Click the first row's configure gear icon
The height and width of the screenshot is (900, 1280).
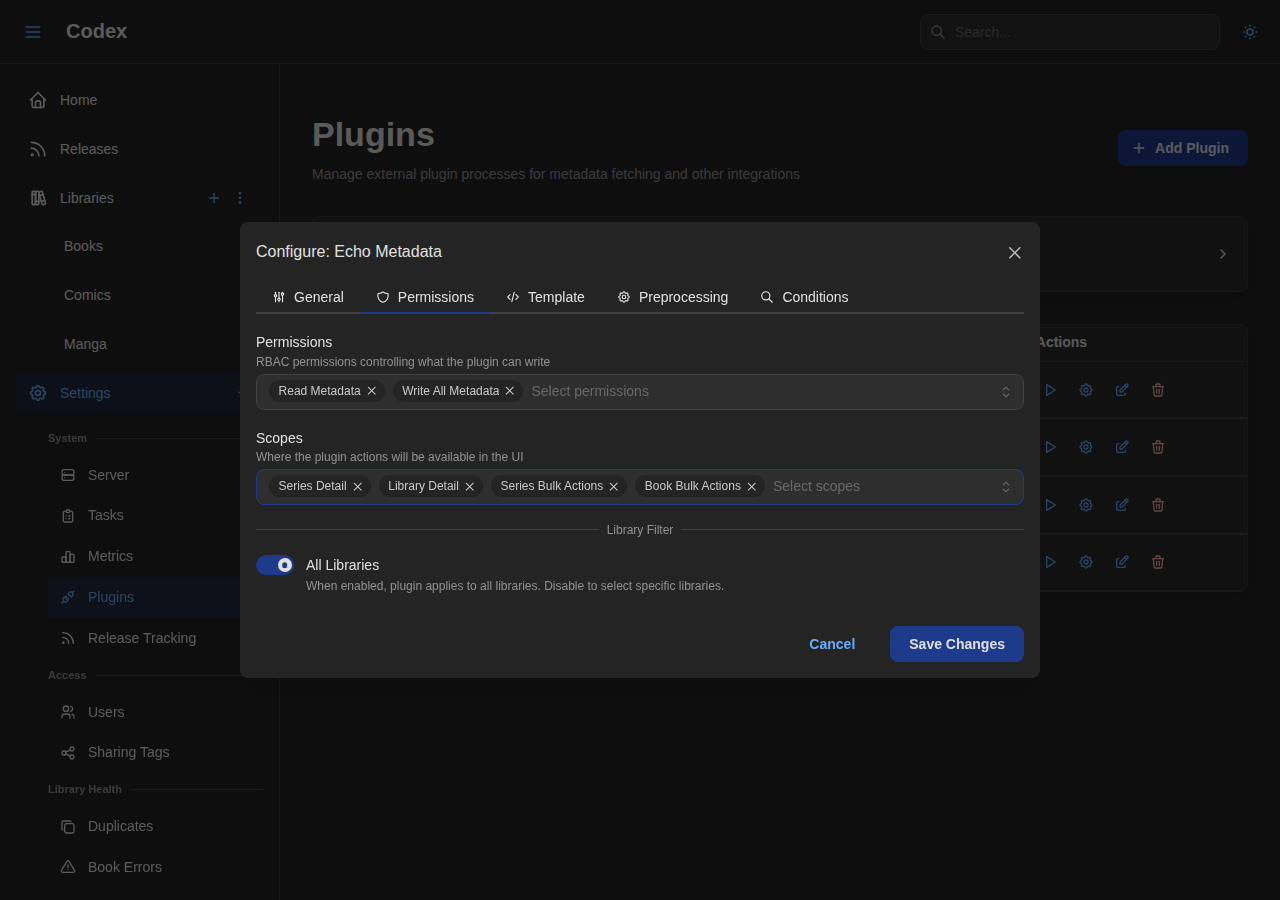pos(1086,390)
